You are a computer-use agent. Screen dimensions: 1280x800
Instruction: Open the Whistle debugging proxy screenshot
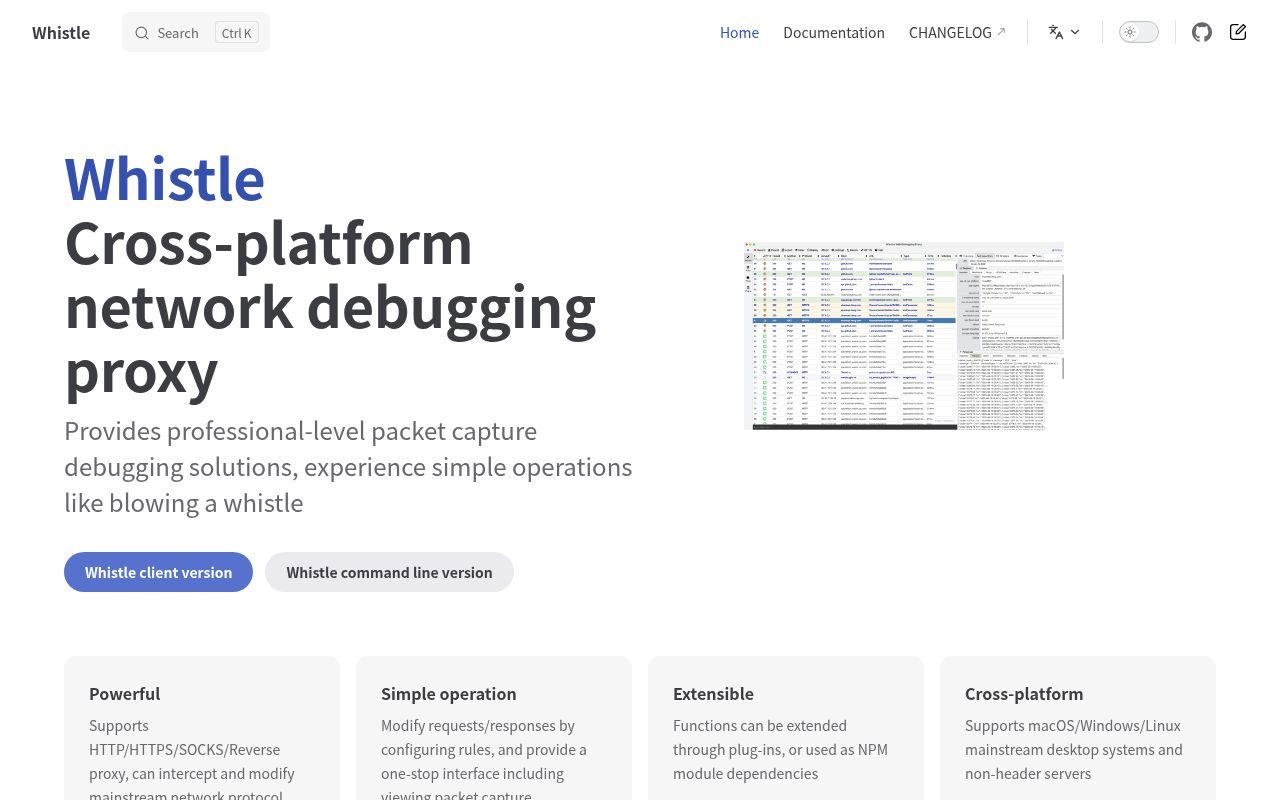[904, 336]
